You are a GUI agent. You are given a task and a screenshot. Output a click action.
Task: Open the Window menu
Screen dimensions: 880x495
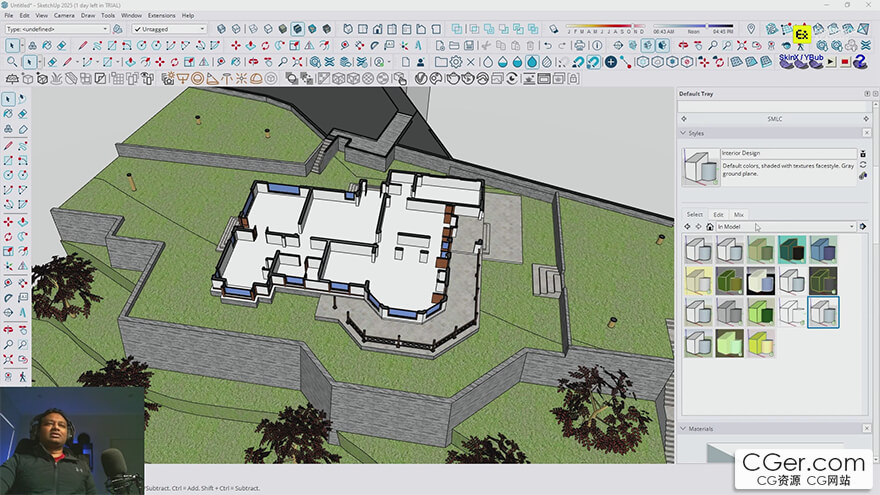131,15
